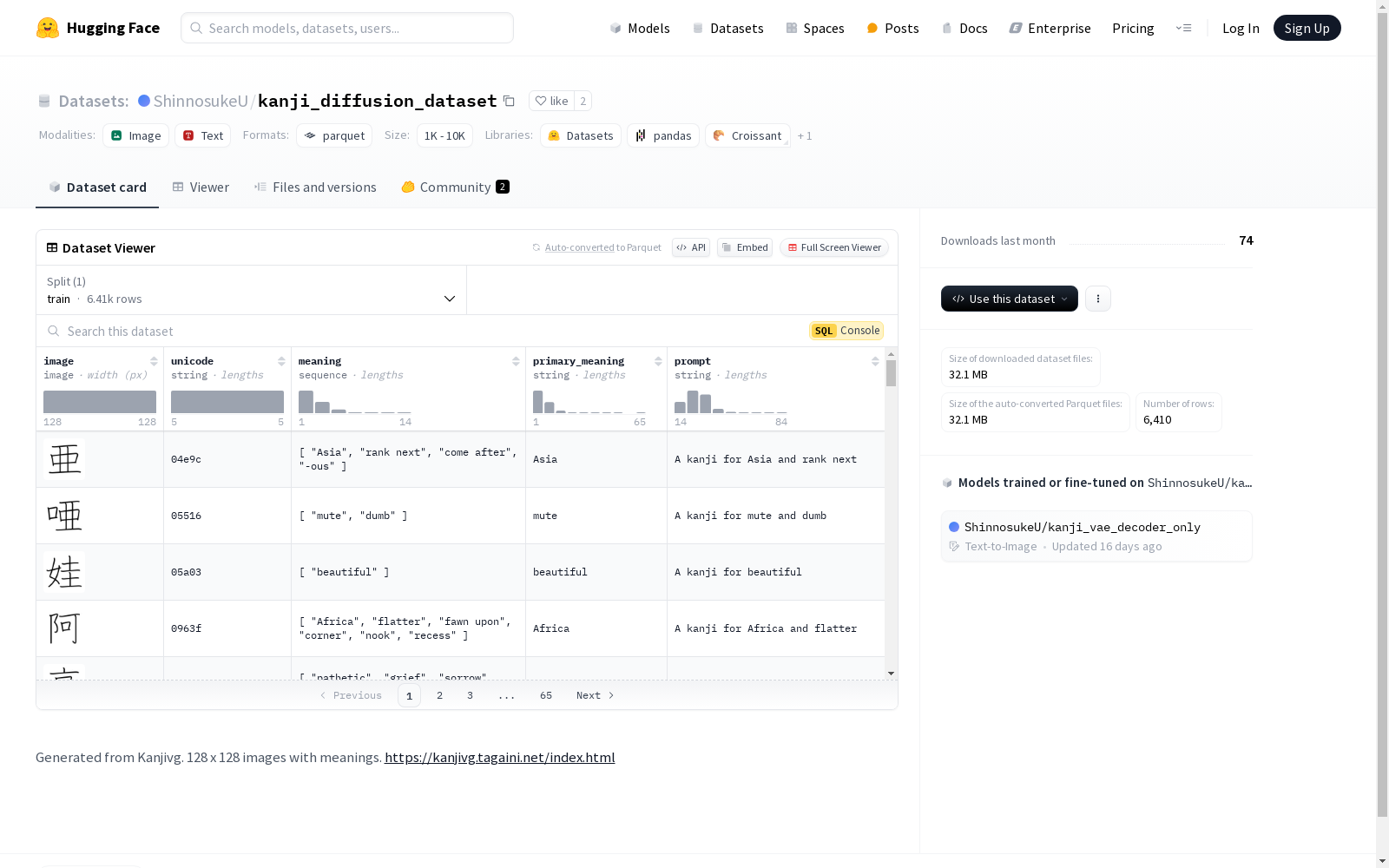Expand the train split dropdown
Screen dimensions: 1389x868
tap(252, 290)
